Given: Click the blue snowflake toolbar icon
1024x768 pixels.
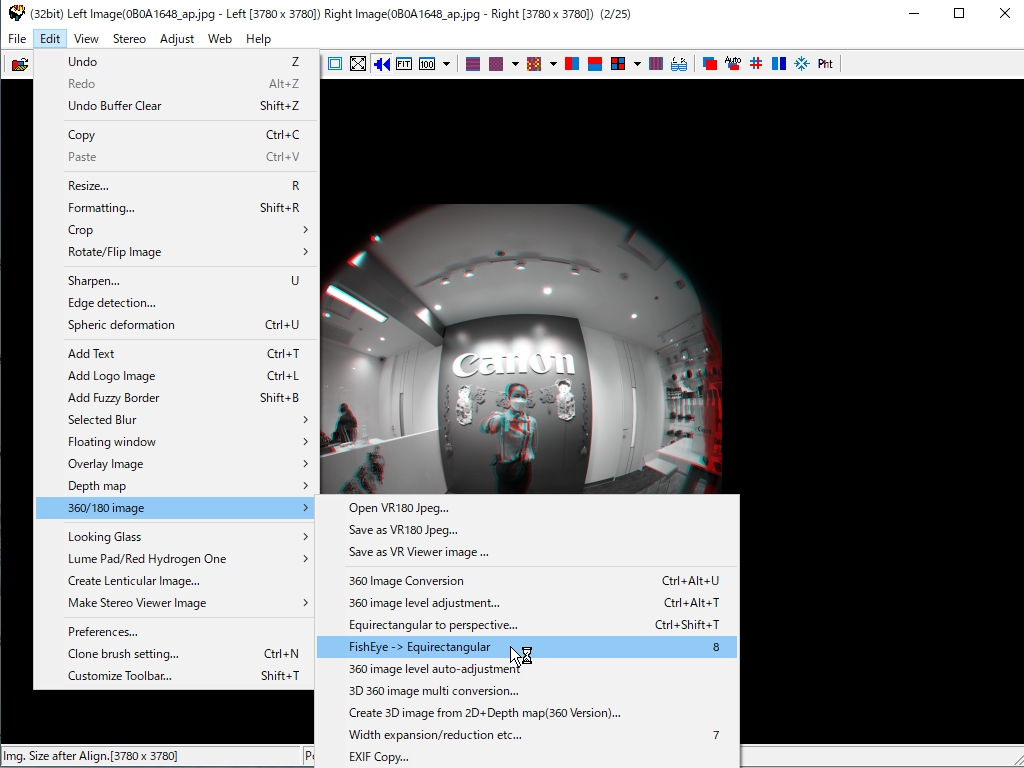Looking at the screenshot, I should (x=802, y=64).
